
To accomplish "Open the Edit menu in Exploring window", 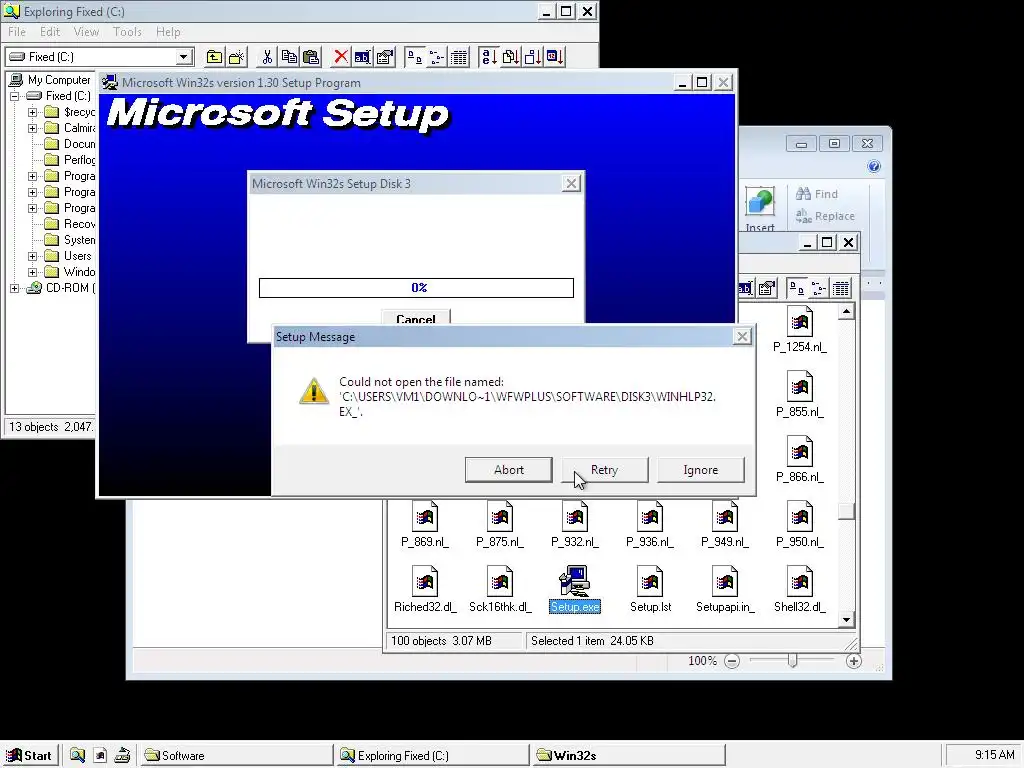I will tap(50, 32).
